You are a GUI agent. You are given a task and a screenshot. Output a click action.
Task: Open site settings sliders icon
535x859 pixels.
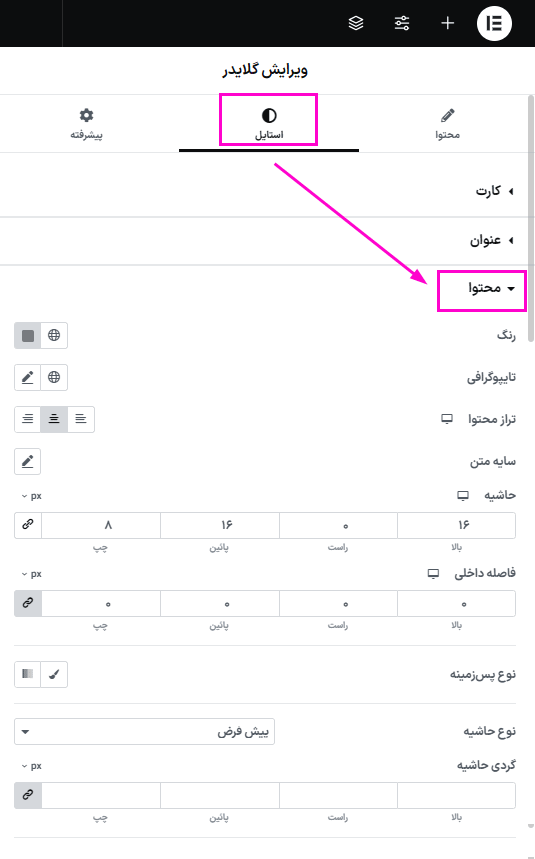point(402,23)
